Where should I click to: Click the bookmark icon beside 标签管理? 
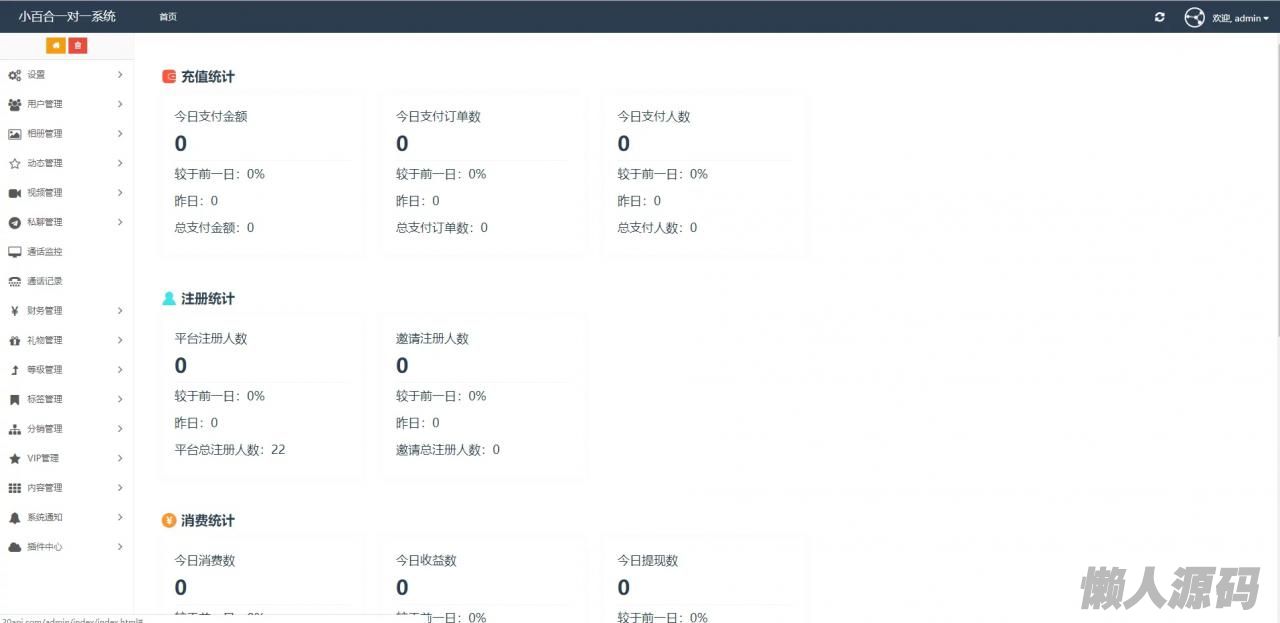14,399
